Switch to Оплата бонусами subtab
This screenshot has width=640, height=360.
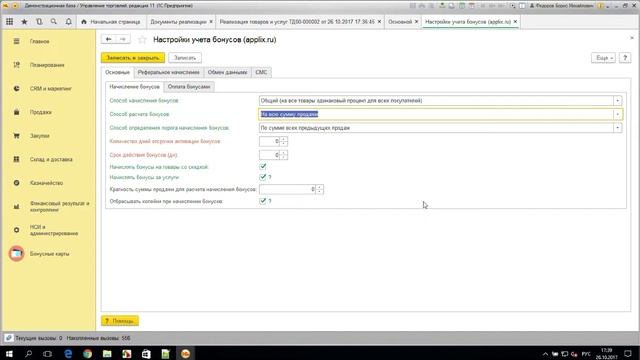[x=189, y=87]
